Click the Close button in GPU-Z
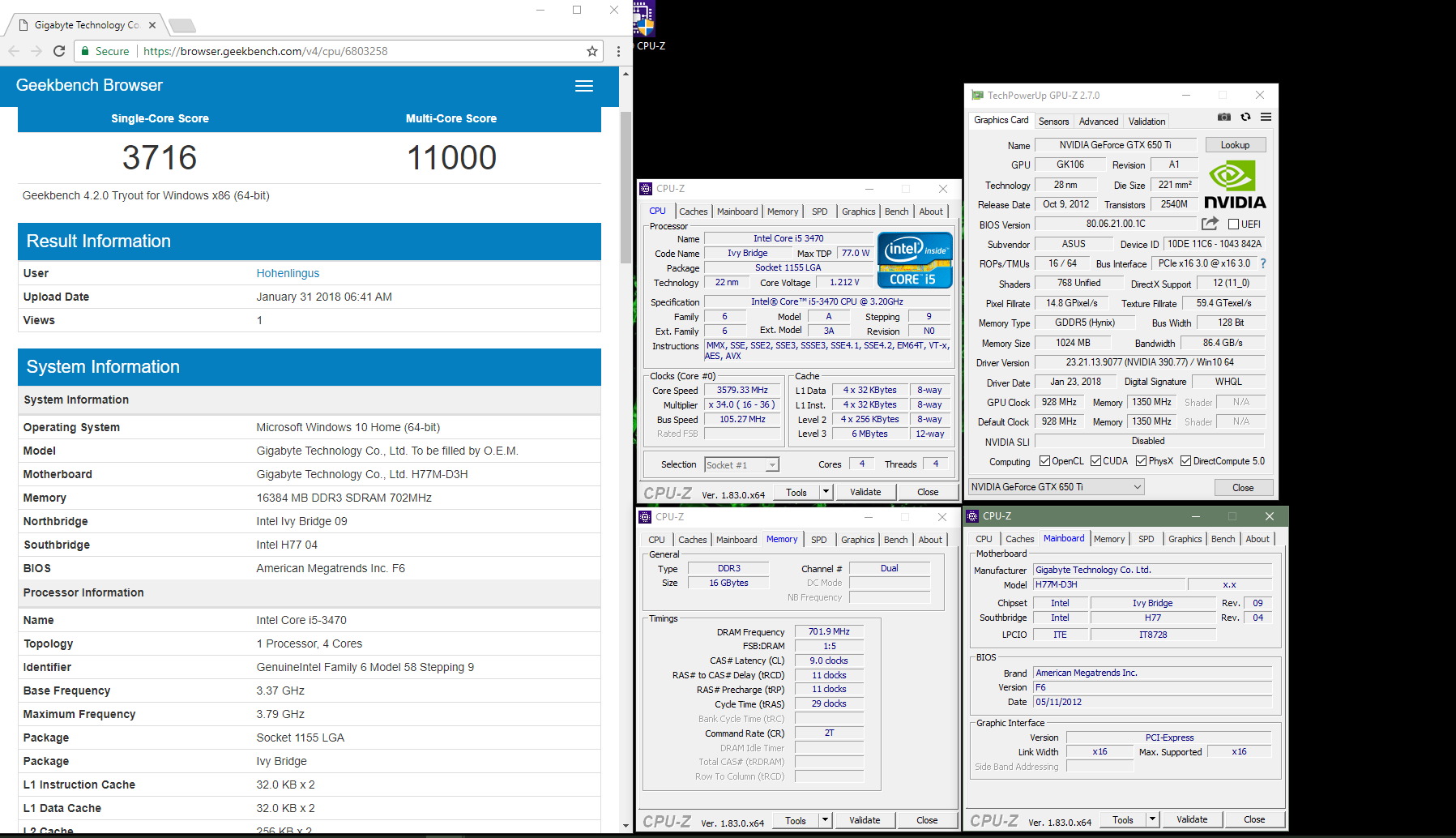This screenshot has width=1456, height=838. [x=1244, y=488]
